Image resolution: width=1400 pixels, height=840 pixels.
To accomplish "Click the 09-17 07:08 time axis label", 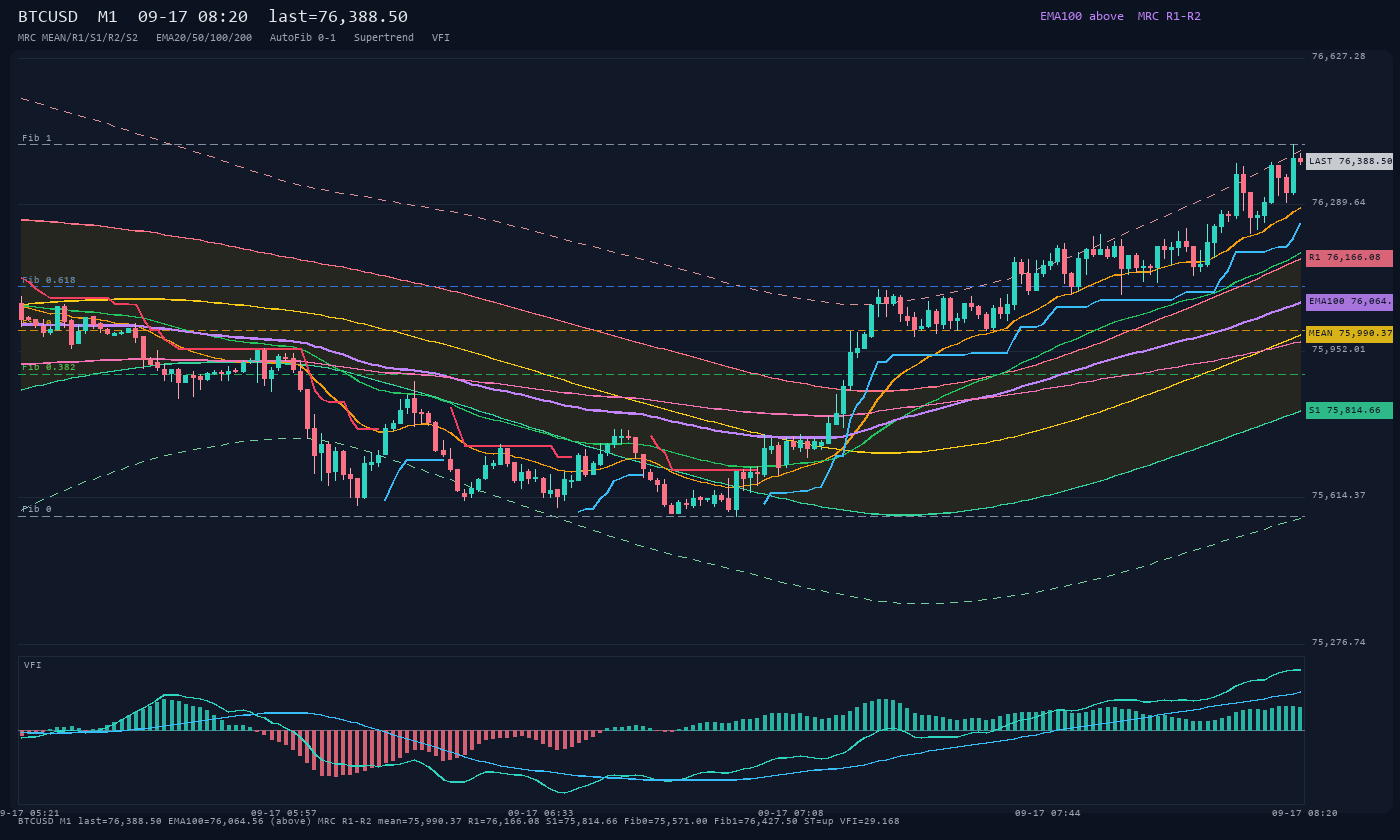I will point(791,813).
